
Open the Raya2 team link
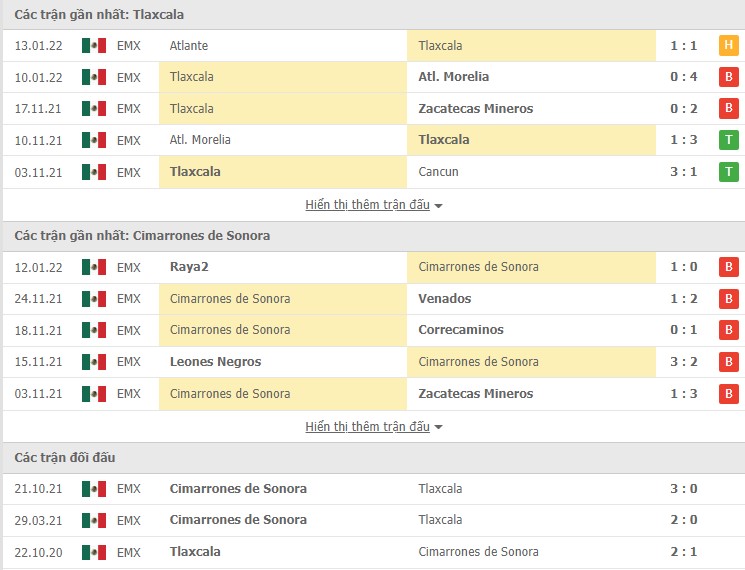click(x=190, y=267)
